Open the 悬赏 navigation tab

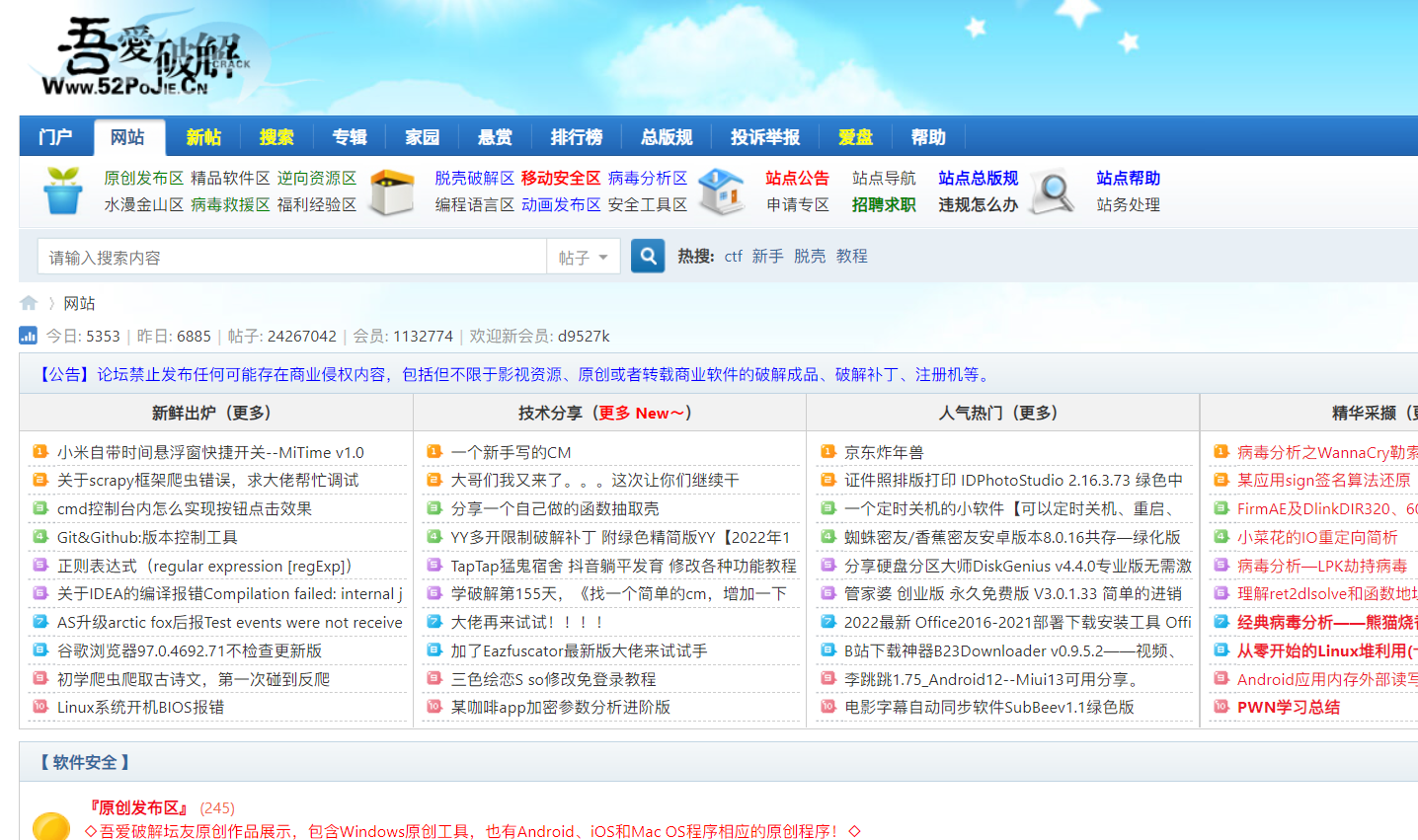click(x=495, y=136)
